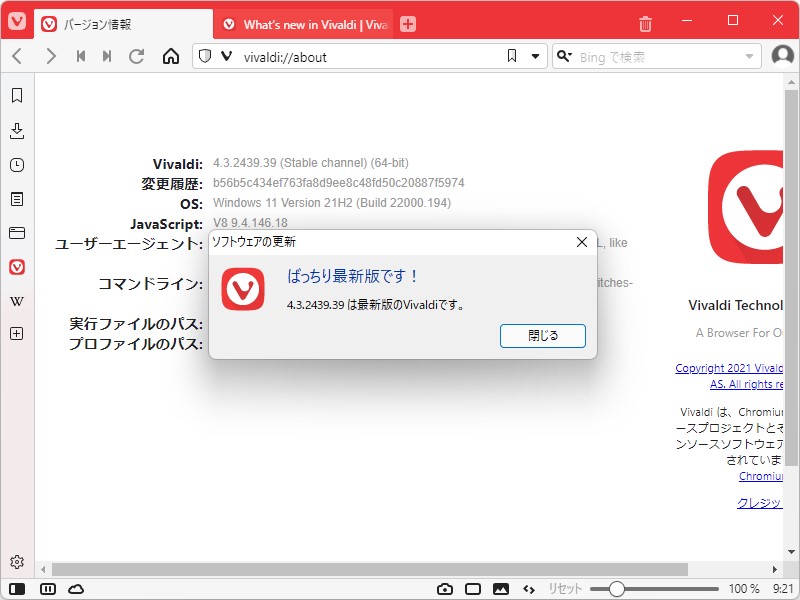Expand the search field dropdown arrow

(747, 57)
